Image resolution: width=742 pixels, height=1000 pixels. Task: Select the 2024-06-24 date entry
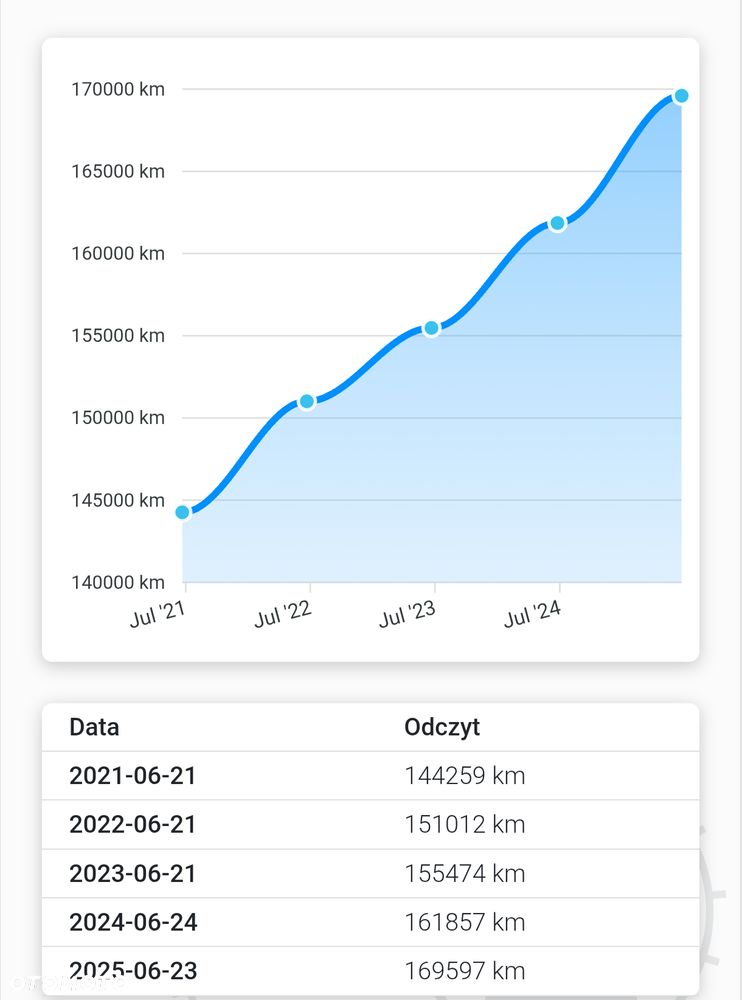(133, 922)
